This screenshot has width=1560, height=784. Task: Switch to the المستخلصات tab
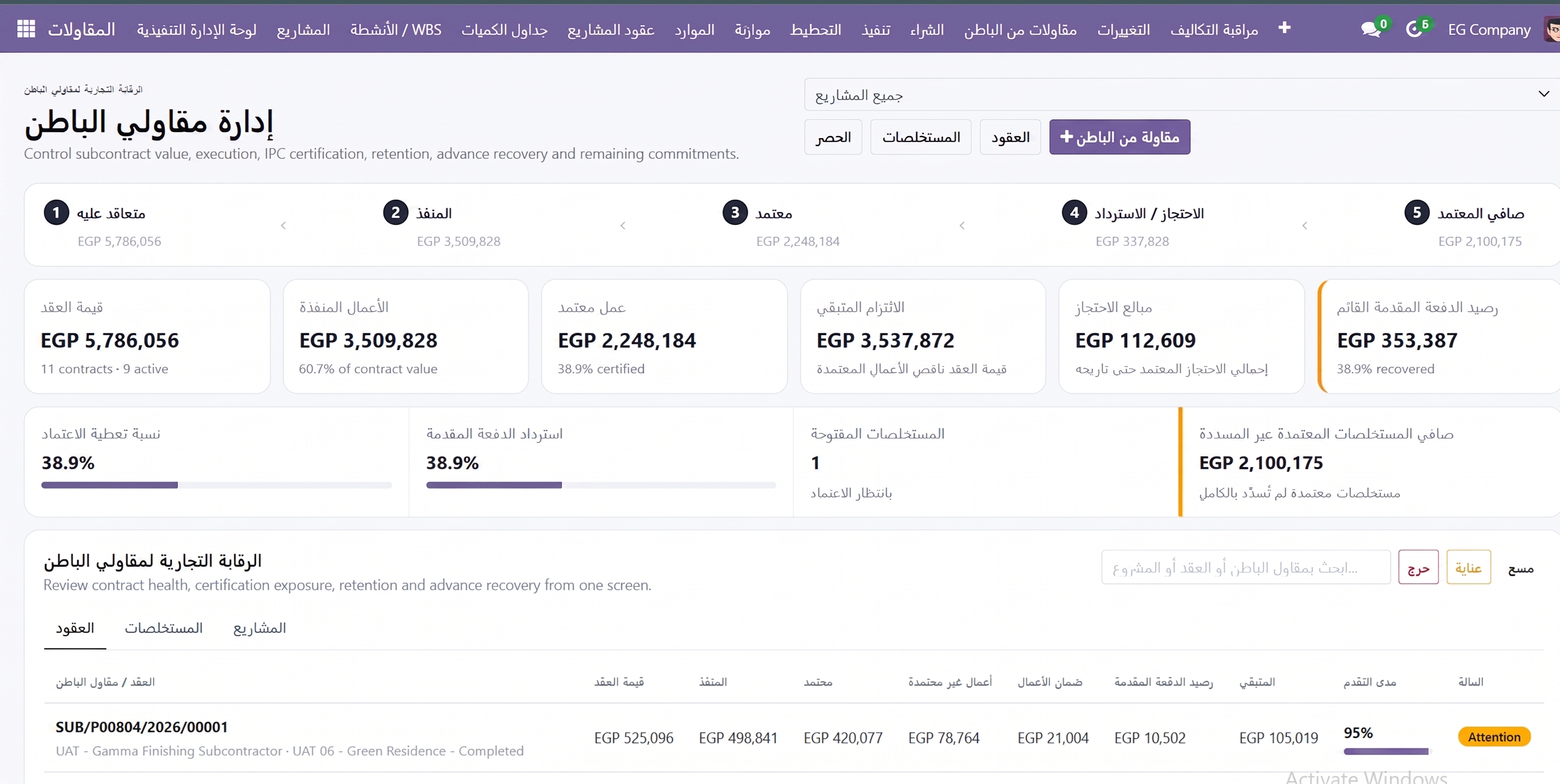163,628
